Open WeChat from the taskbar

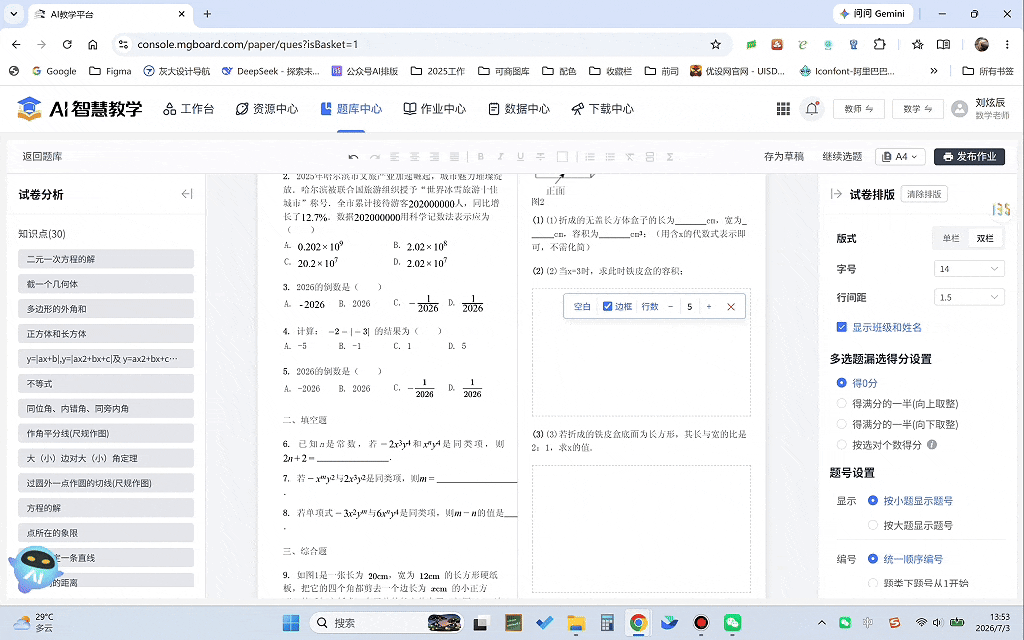[x=732, y=623]
